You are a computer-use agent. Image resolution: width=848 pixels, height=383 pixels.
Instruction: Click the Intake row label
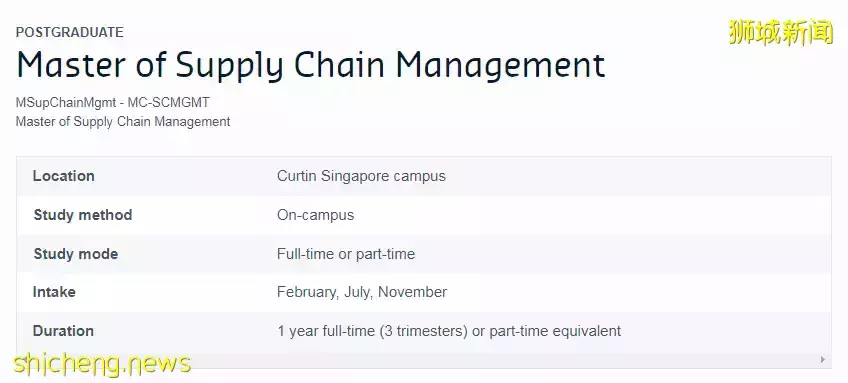[x=54, y=292]
